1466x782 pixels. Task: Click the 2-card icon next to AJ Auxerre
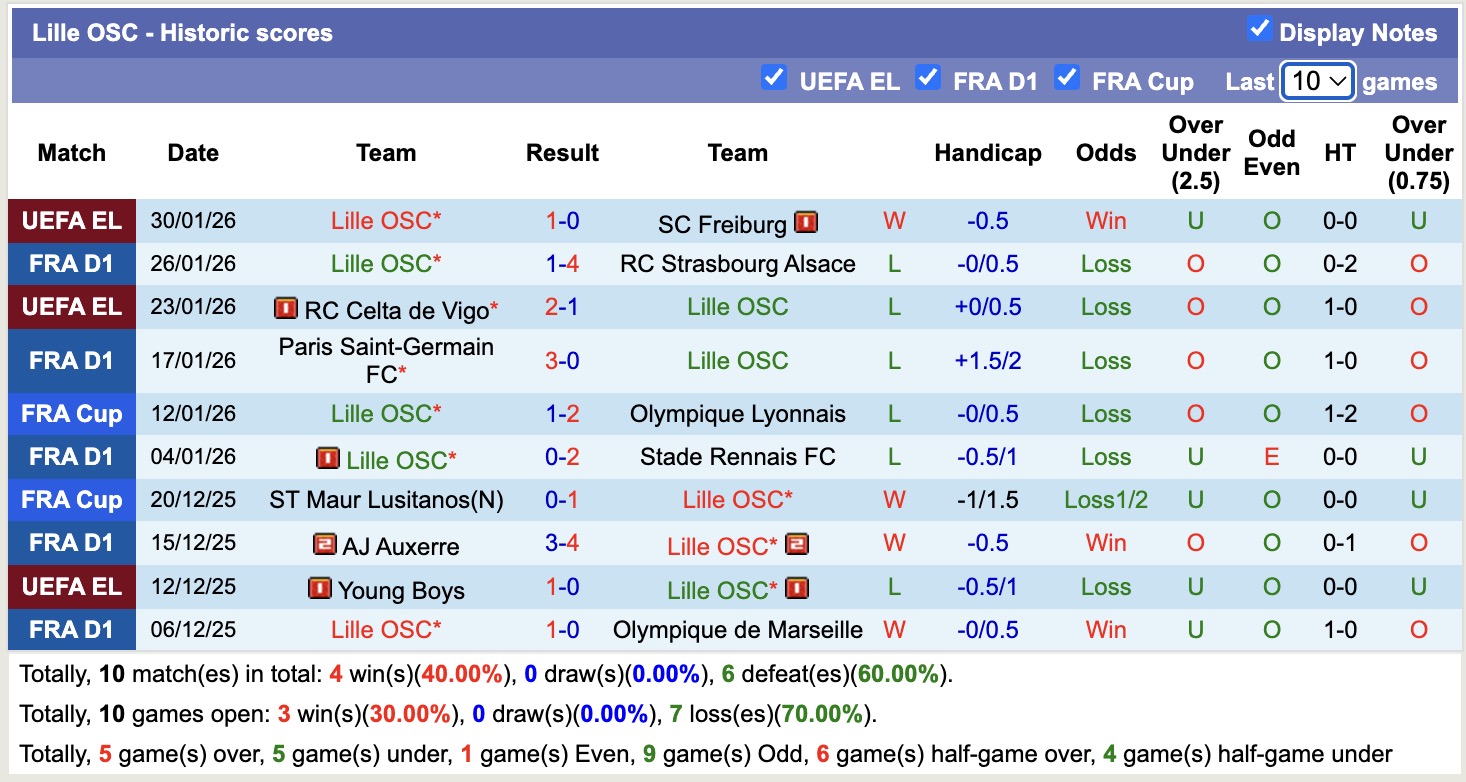click(x=325, y=545)
